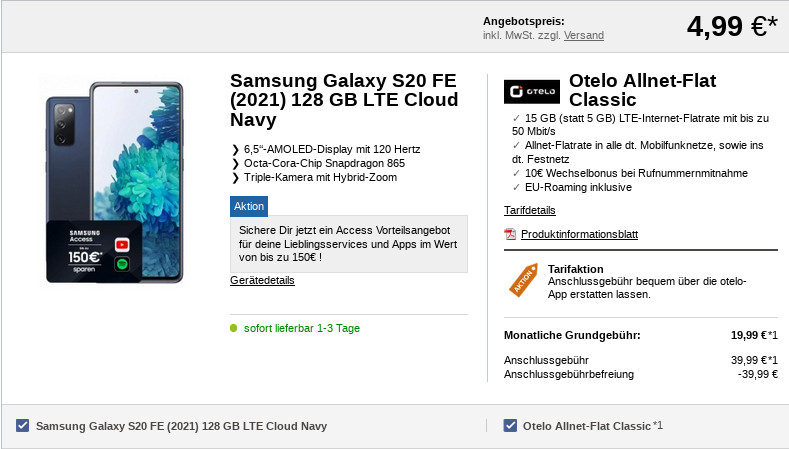Toggle the Otelo Allnet-Flat Classic checkbox
The image size is (789, 449).
(511, 426)
